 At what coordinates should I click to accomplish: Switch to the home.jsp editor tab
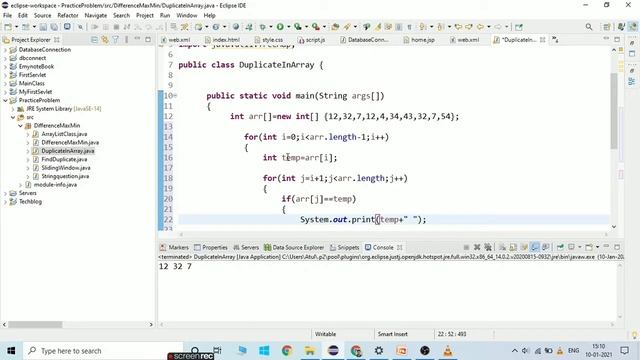point(419,40)
